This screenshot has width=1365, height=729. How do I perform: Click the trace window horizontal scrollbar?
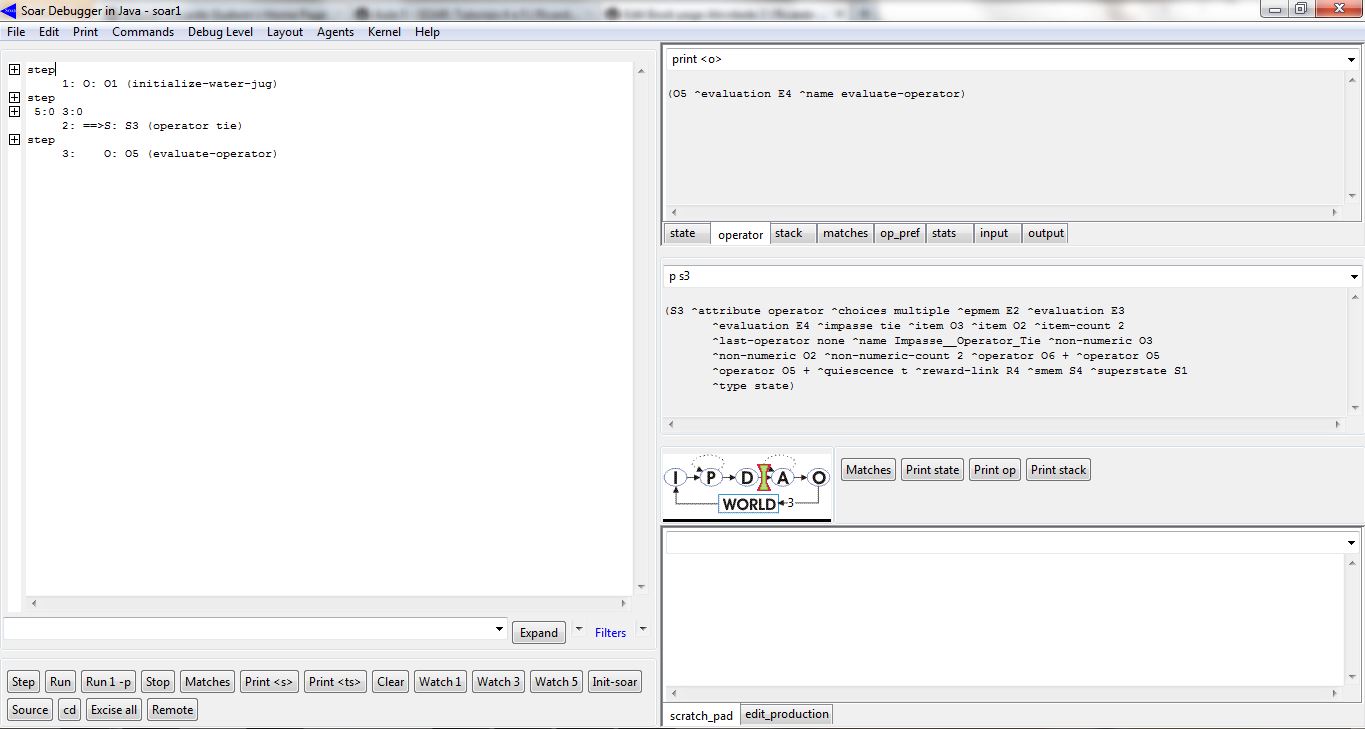(328, 604)
